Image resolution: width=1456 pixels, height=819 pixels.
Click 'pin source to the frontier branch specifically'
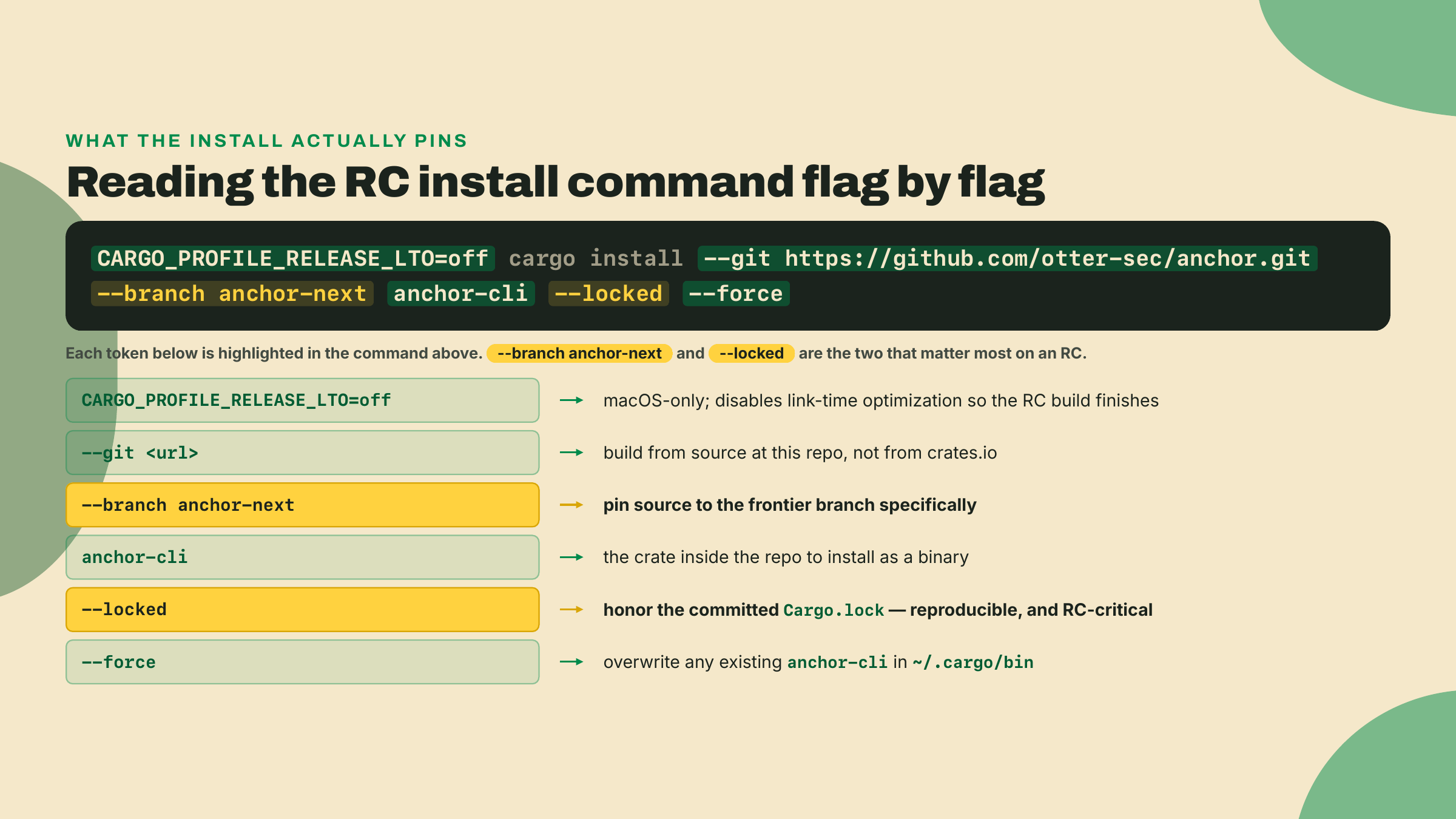790,505
